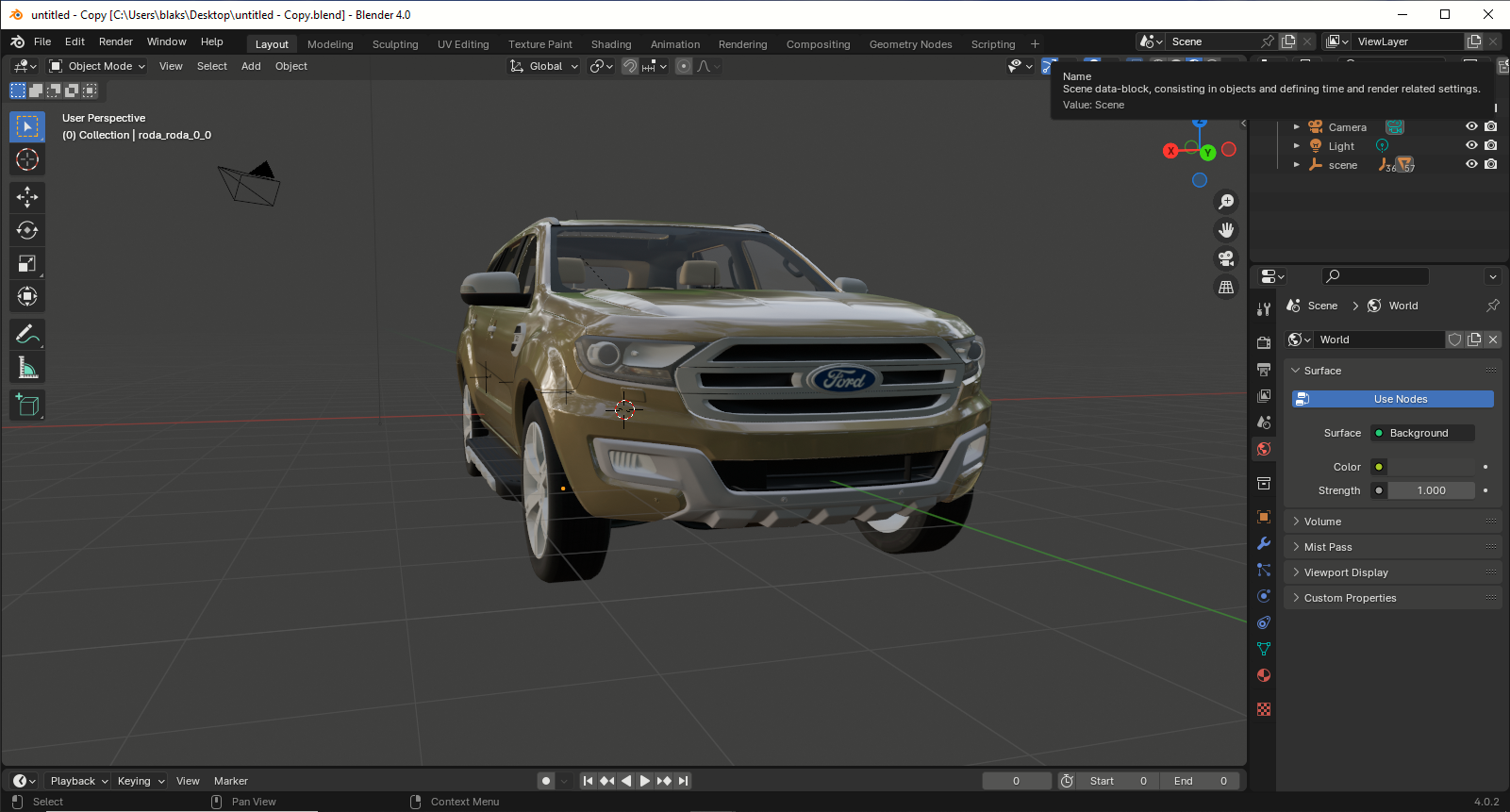The width and height of the screenshot is (1510, 812).
Task: Open the Tool properties tab
Action: 1264,309
